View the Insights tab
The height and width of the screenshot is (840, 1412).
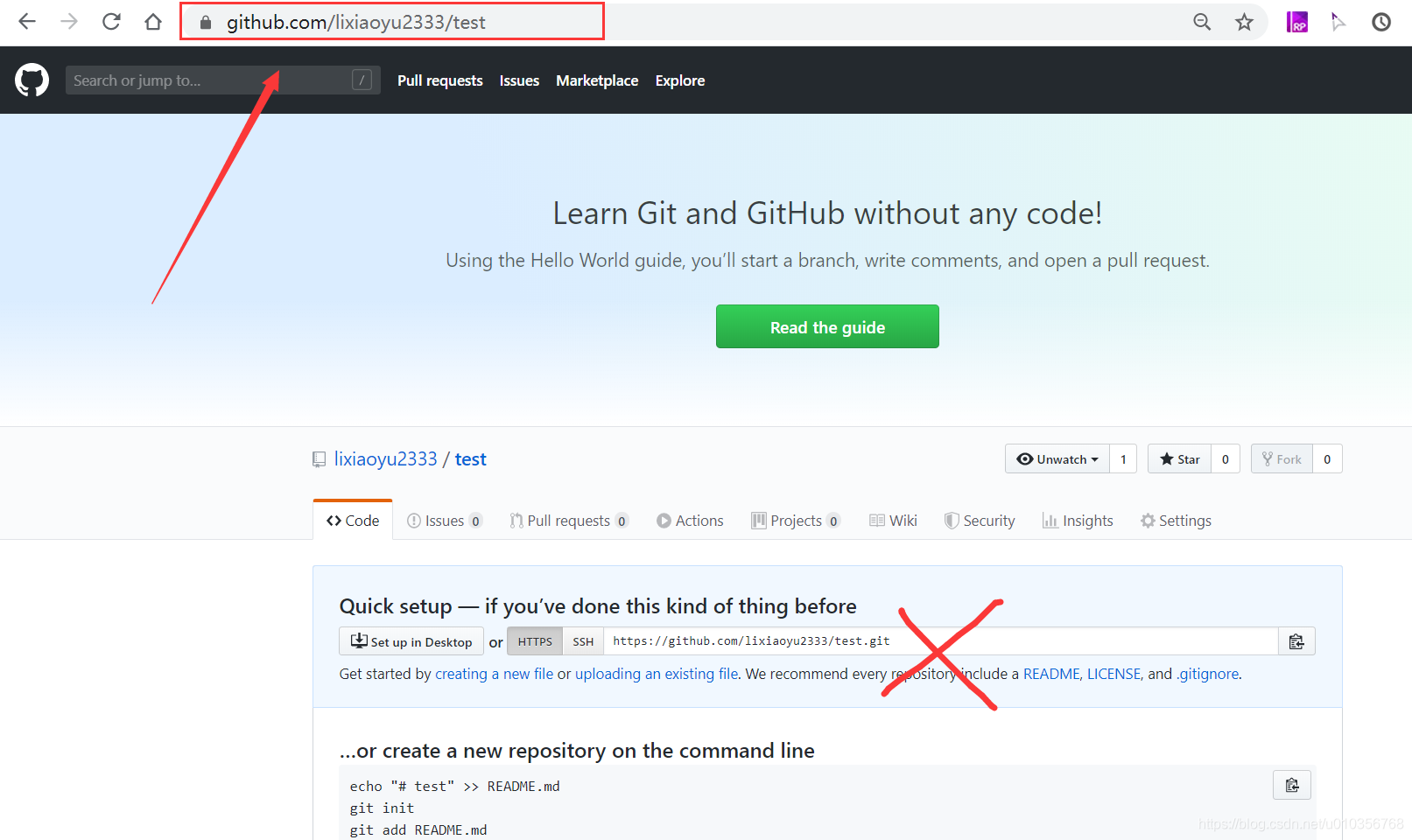pyautogui.click(x=1078, y=521)
